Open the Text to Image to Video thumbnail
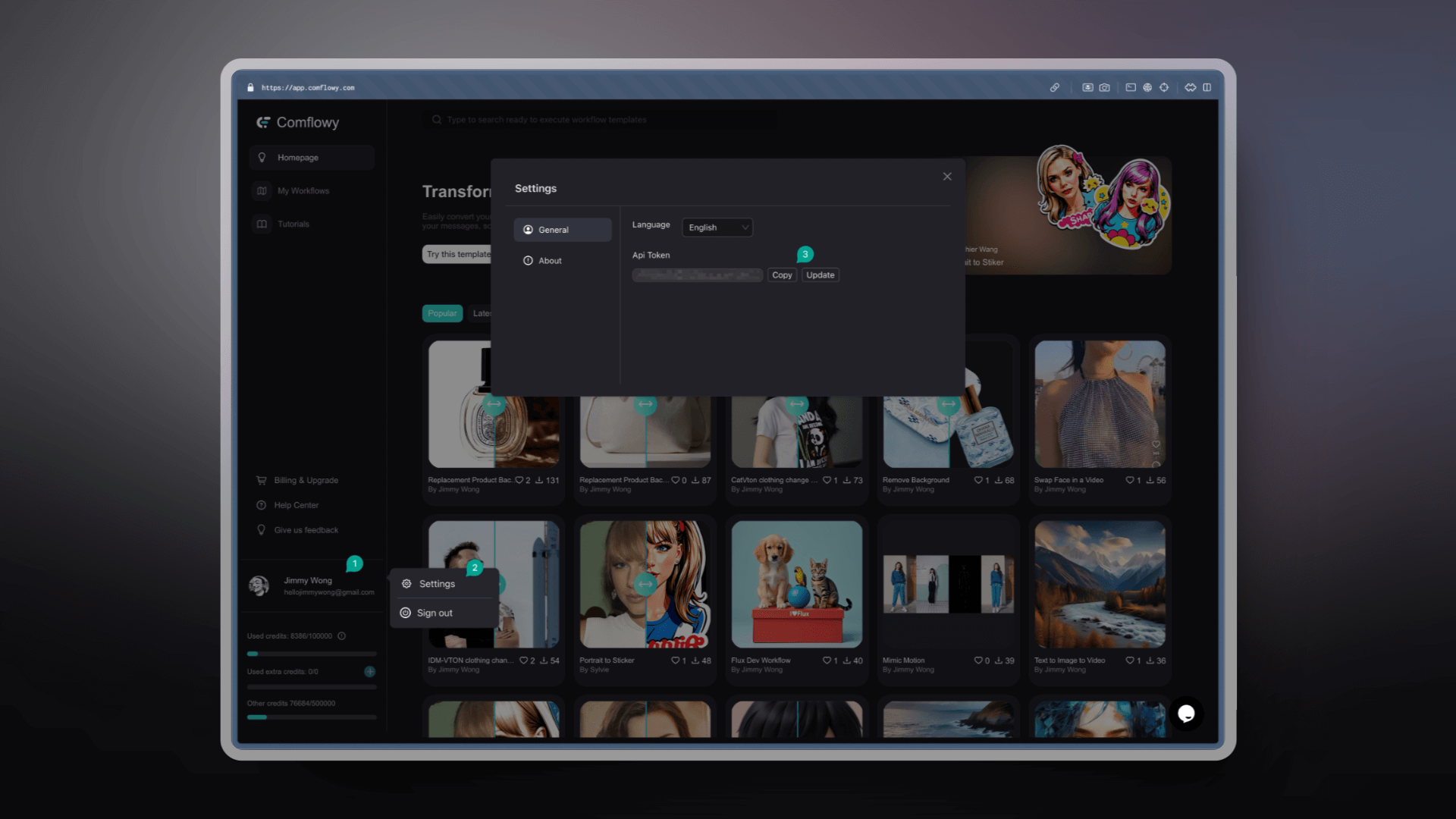The image size is (1456, 819). [x=1100, y=585]
